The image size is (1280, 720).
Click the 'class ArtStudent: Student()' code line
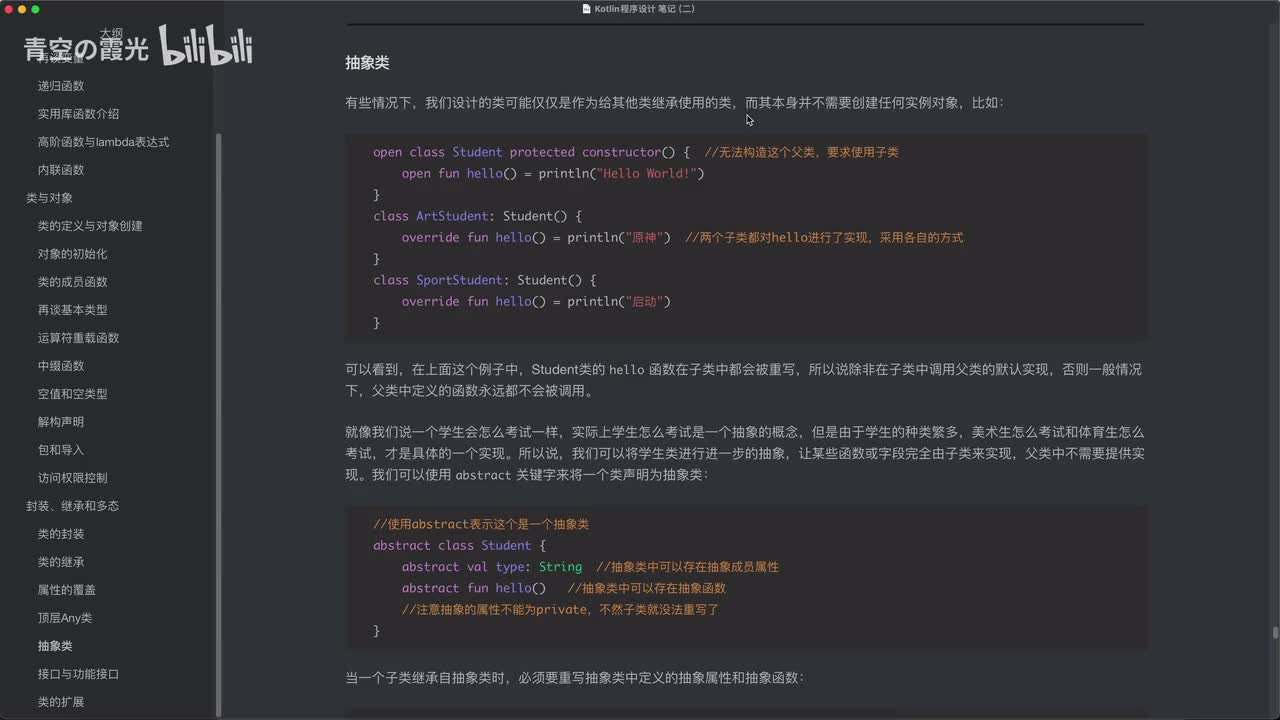pyautogui.click(x=477, y=216)
